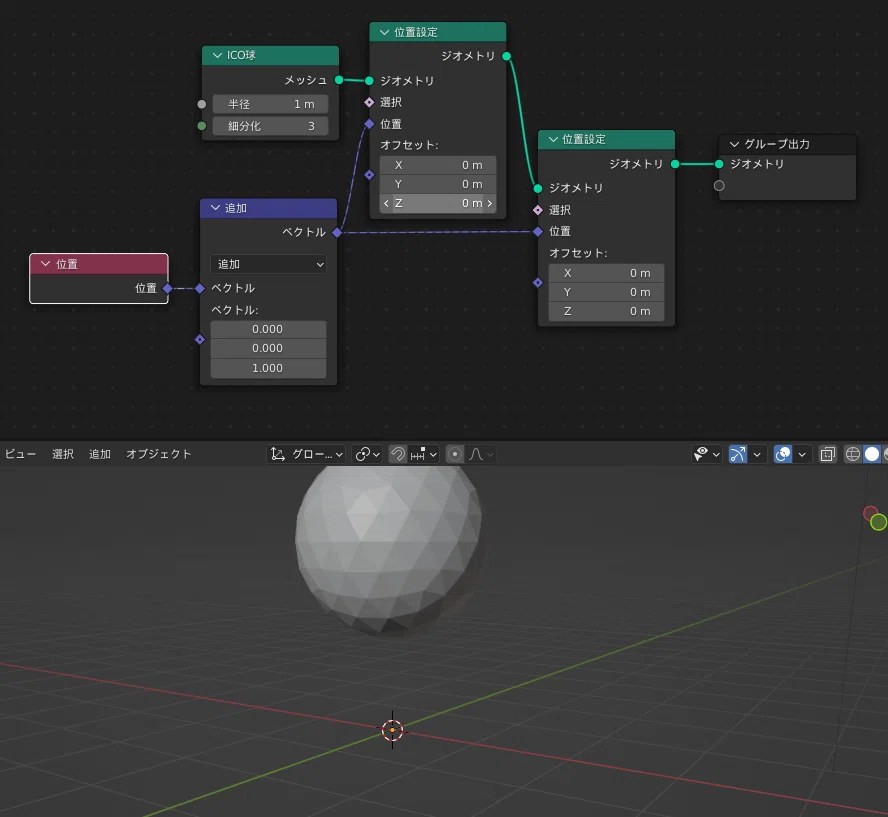Click the ジオメトリ input socket of first 位置設定
This screenshot has height=817, width=888.
(369, 81)
